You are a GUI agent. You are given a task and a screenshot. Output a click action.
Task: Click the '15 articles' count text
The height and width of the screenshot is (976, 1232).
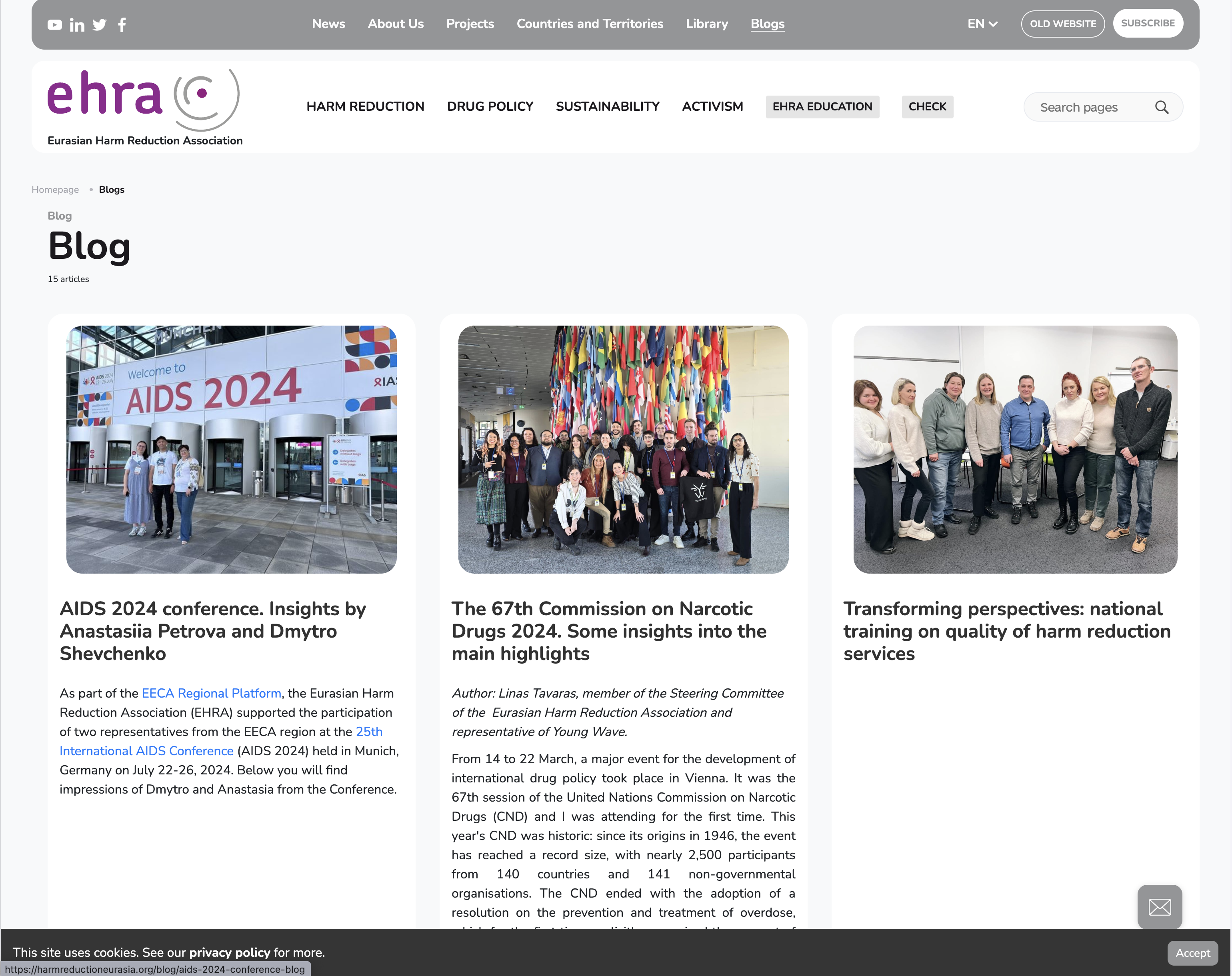click(68, 279)
